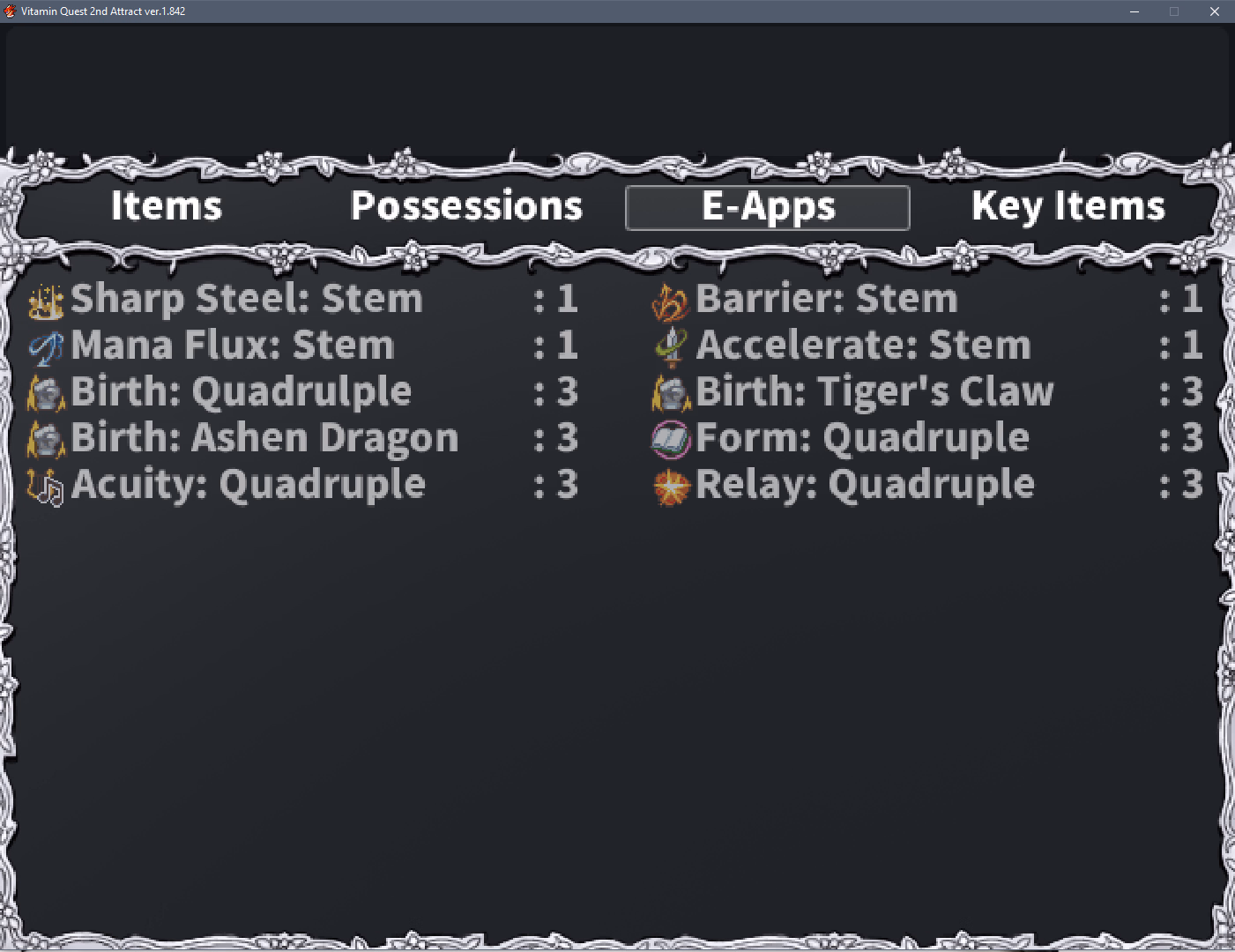The image size is (1235, 952).
Task: Close the Vitamin Quest game window
Action: pos(1214,11)
